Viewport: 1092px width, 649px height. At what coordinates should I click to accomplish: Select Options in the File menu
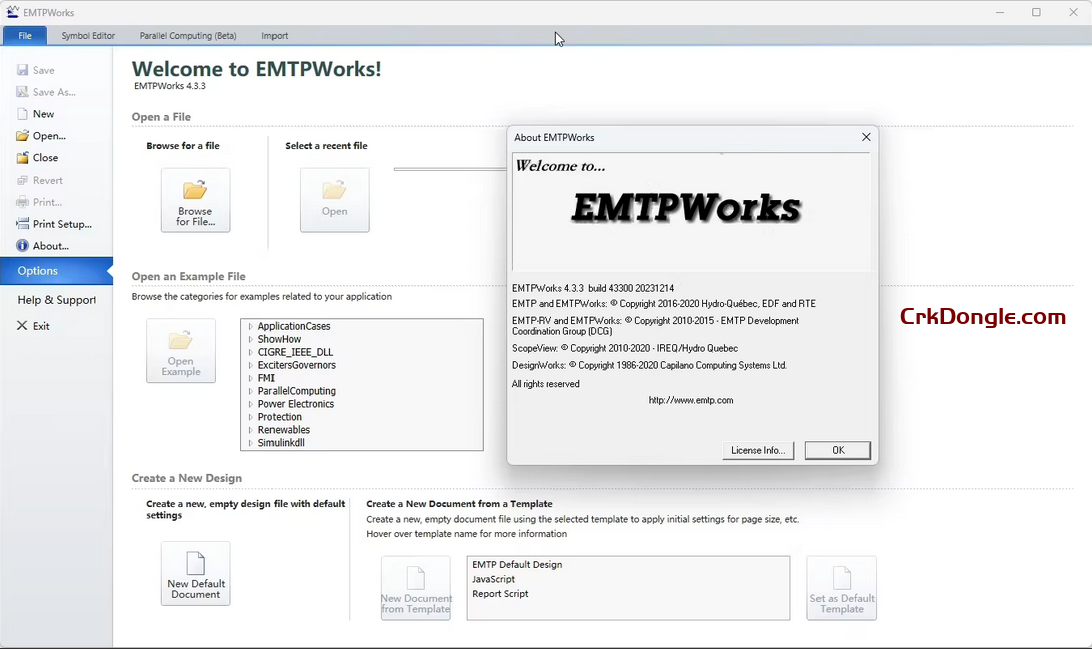38,271
